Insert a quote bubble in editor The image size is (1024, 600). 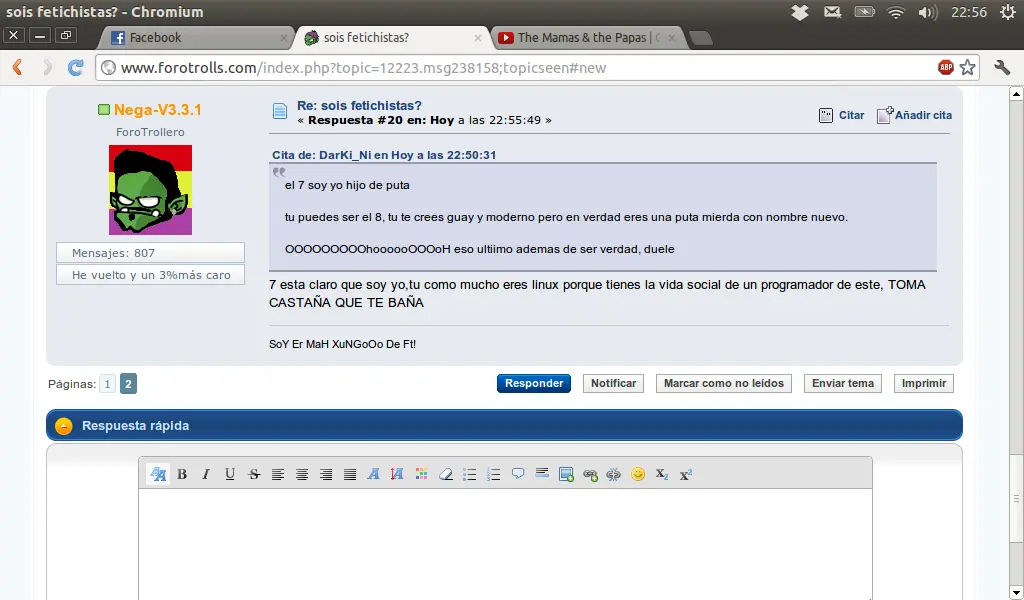coord(518,473)
